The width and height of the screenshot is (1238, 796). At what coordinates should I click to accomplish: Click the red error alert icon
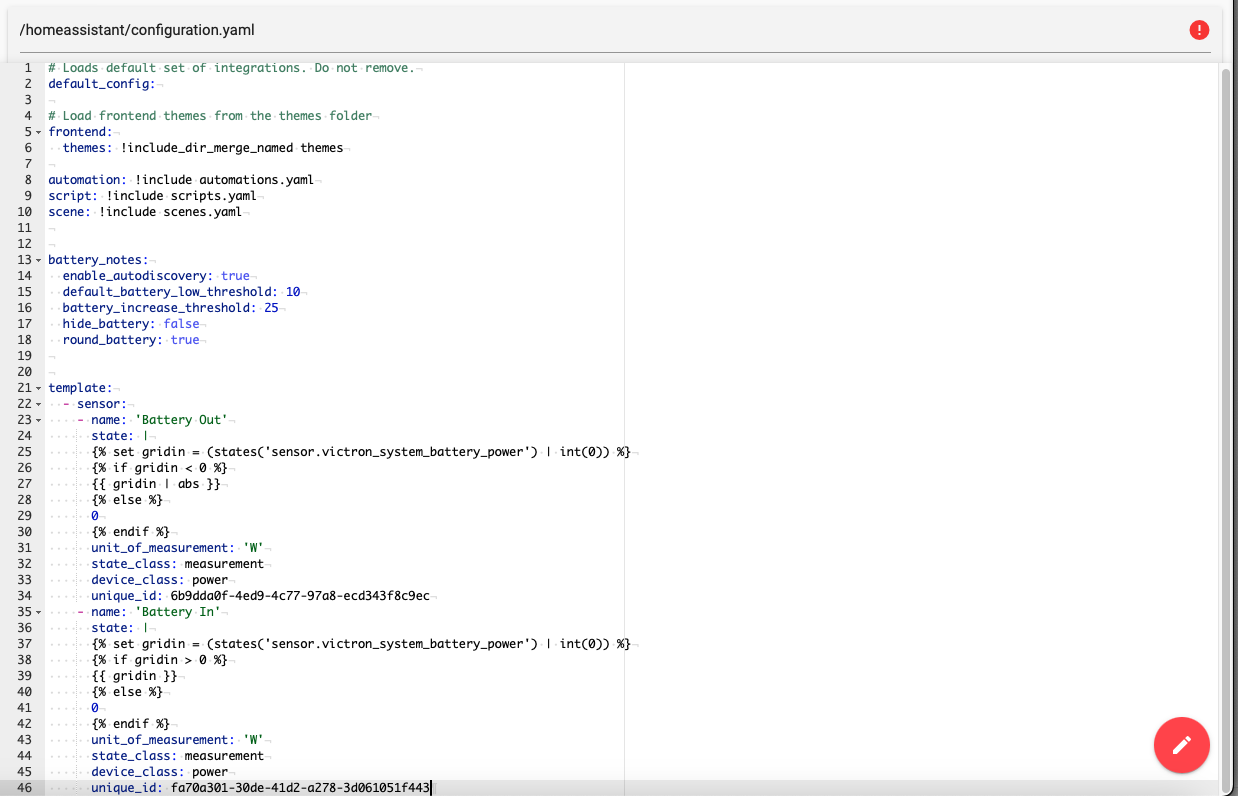pyautogui.click(x=1199, y=30)
